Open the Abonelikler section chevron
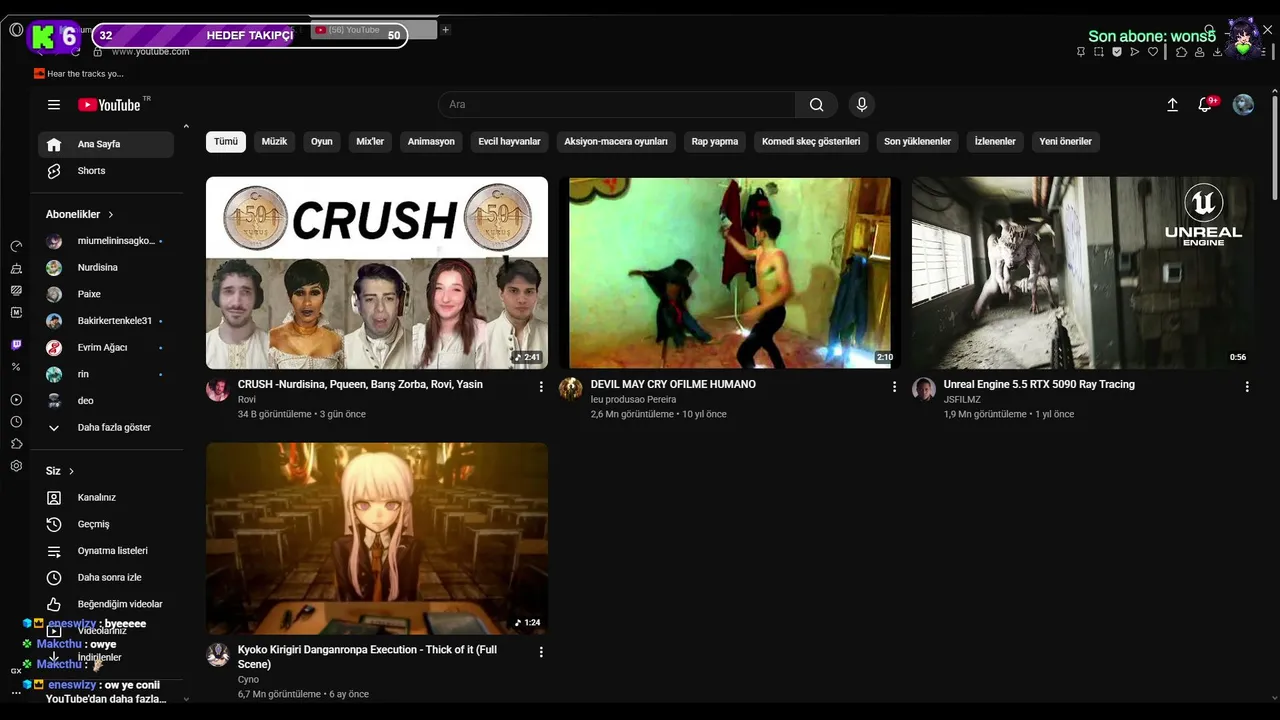The height and width of the screenshot is (720, 1280). point(111,215)
